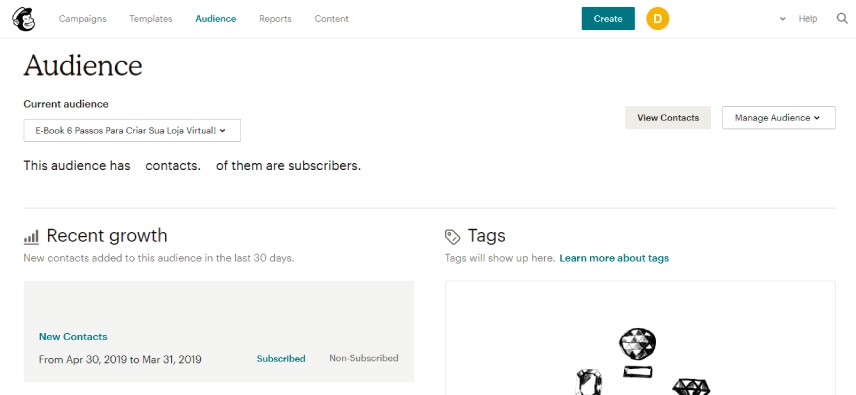The height and width of the screenshot is (395, 856).
Task: Click the Recent growth bar chart icon
Action: [x=31, y=237]
